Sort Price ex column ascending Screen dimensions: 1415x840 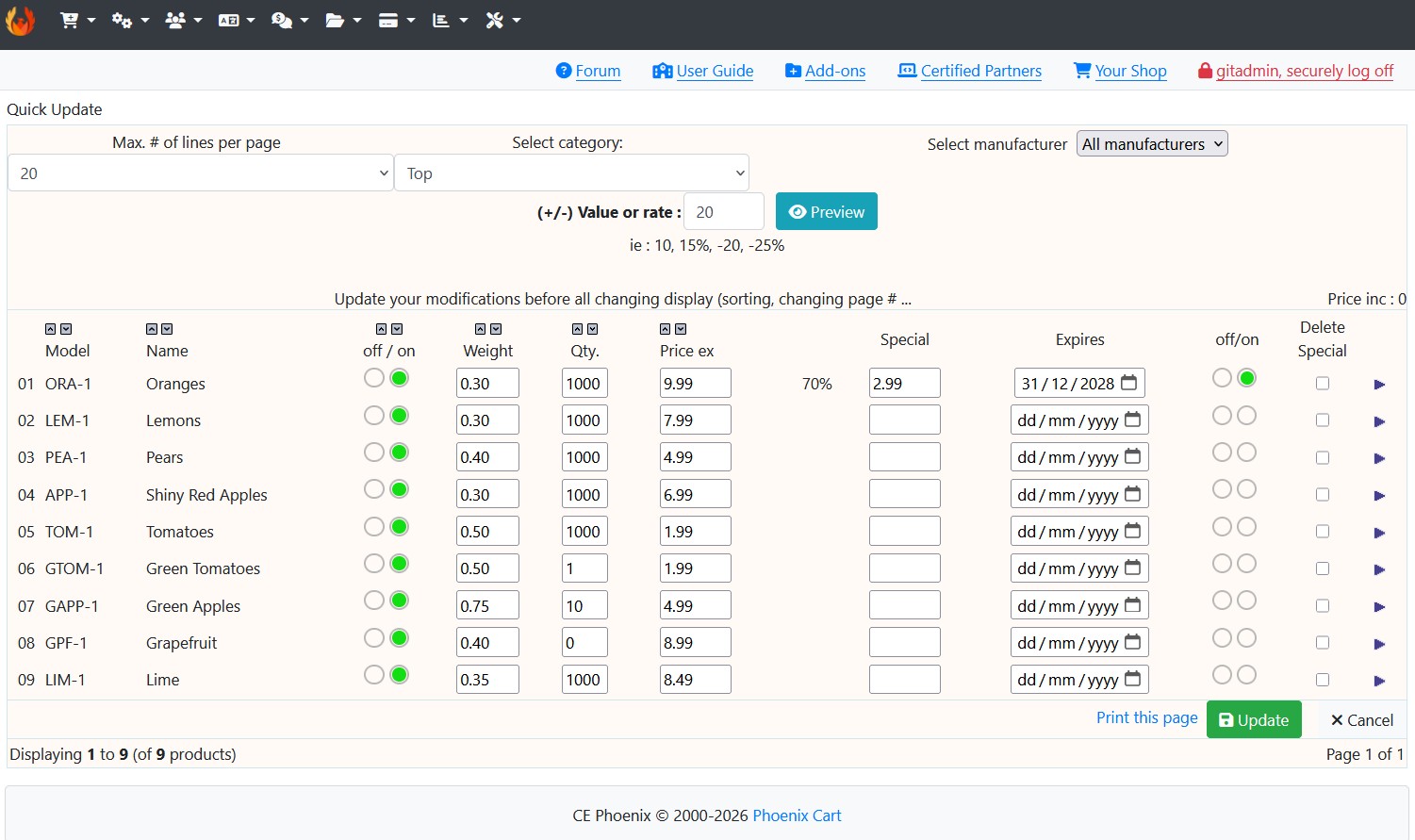pyautogui.click(x=666, y=329)
